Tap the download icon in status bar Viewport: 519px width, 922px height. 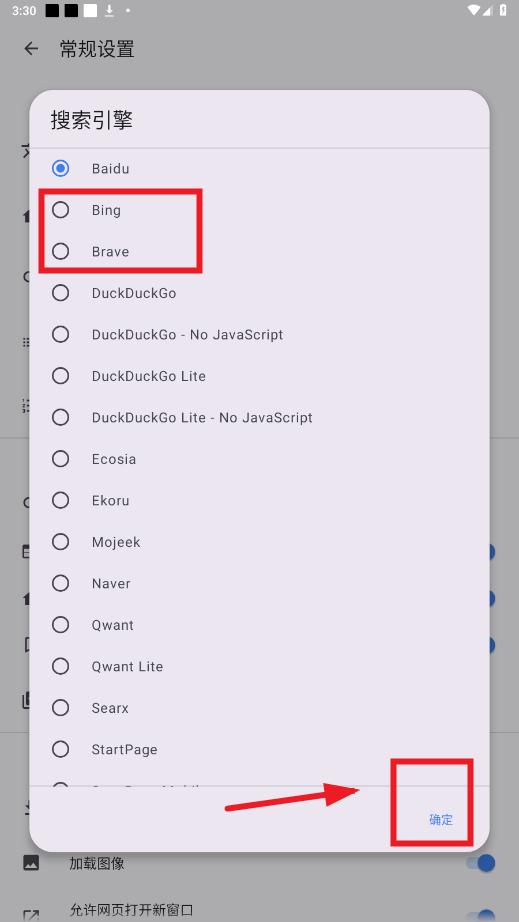109,11
